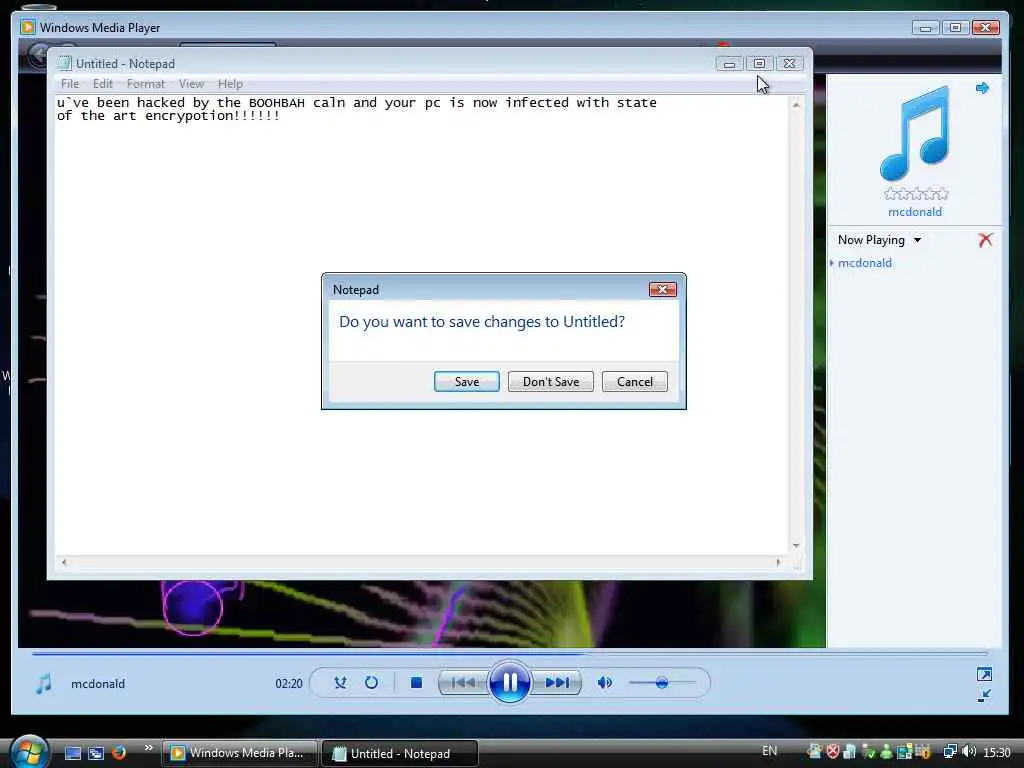Screen dimensions: 1024x768
Task: Close the Notepad save prompt dialog
Action: [x=662, y=289]
